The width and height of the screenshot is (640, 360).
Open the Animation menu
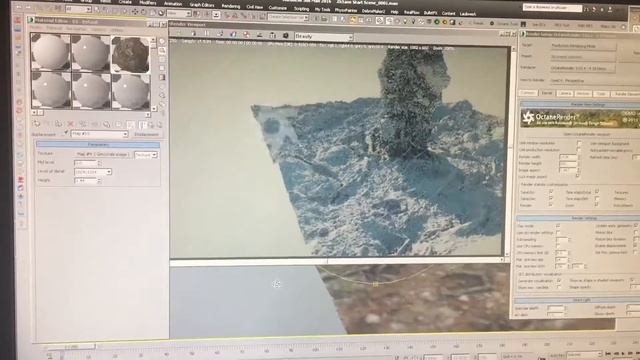point(173,3)
